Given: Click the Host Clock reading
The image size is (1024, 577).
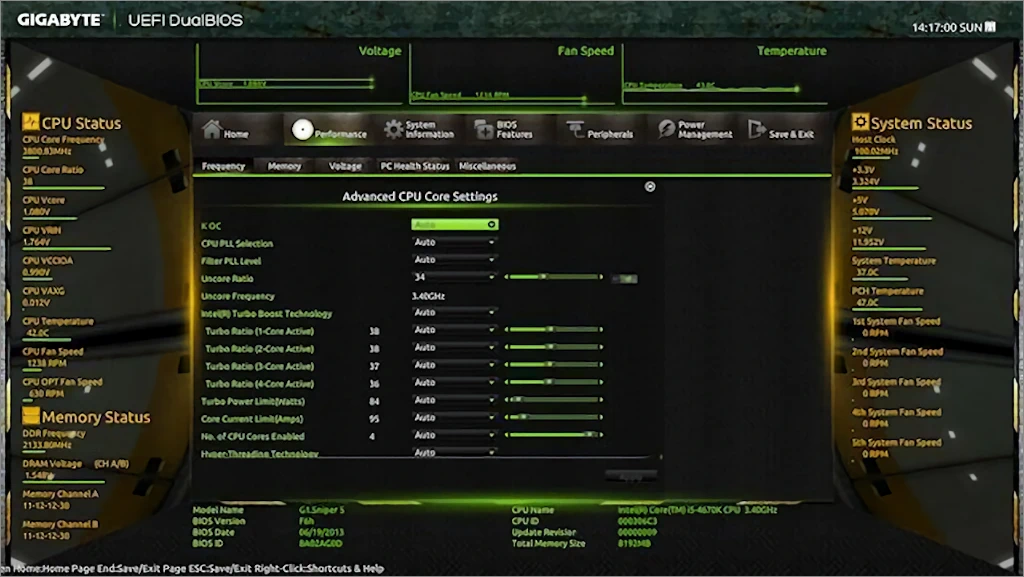Looking at the screenshot, I should pos(875,146).
